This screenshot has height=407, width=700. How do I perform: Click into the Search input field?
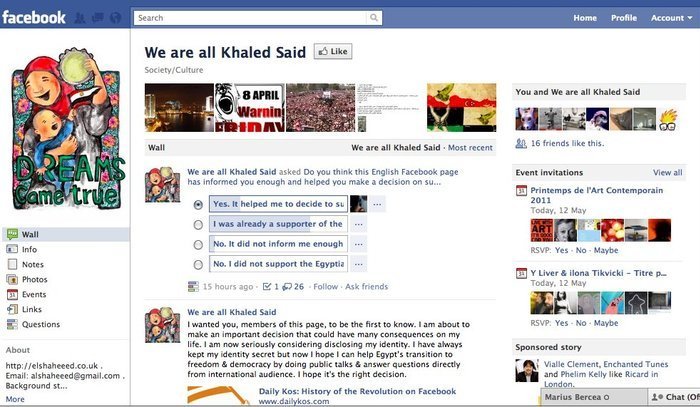coord(250,18)
